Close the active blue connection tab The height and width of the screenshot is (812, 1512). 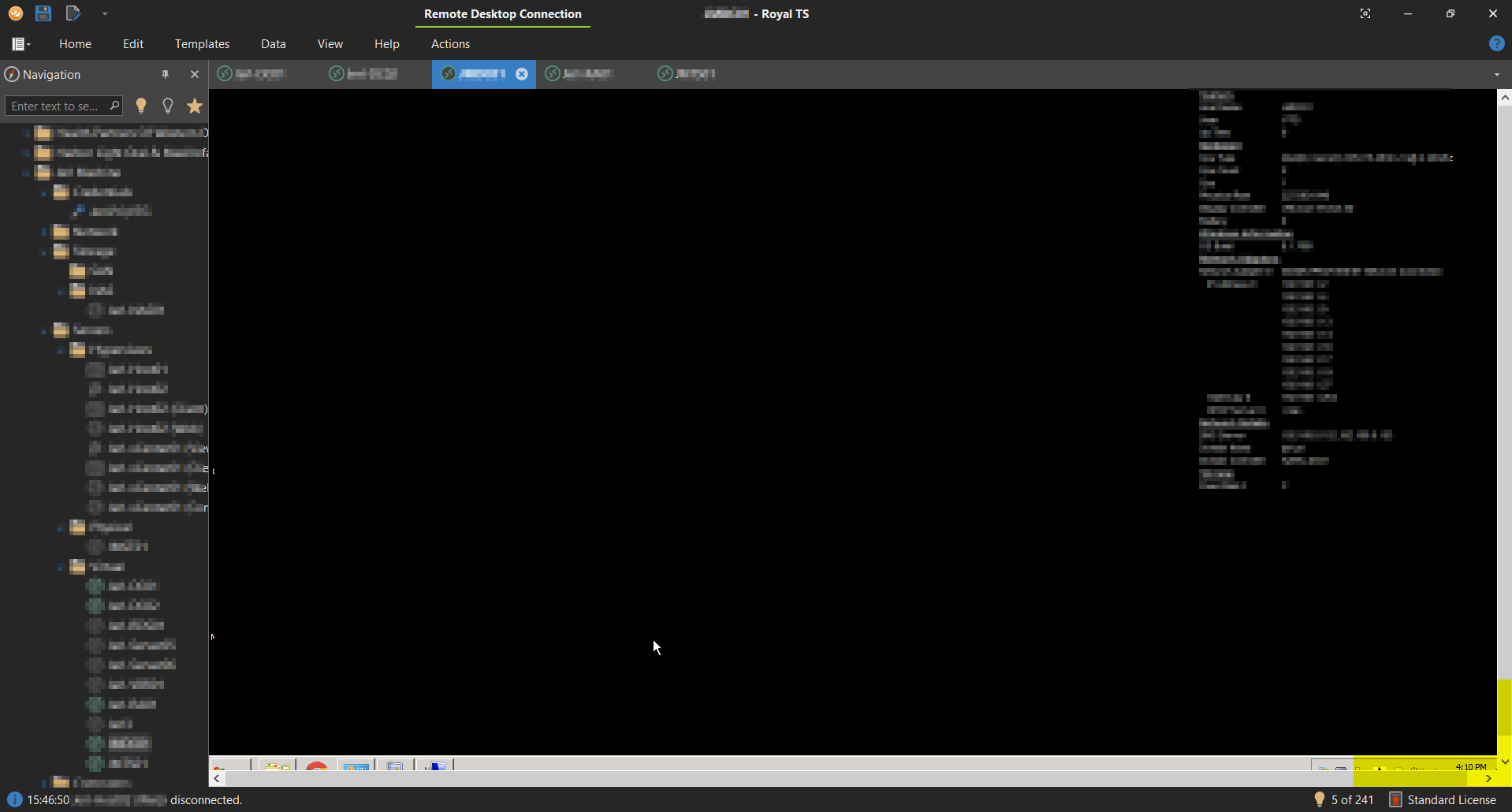click(x=522, y=74)
